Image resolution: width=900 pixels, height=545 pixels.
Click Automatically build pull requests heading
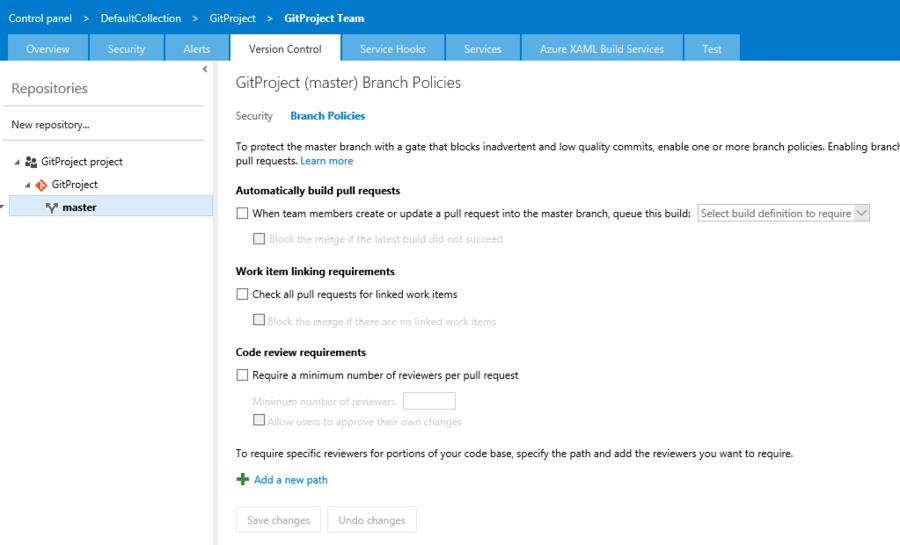318,190
